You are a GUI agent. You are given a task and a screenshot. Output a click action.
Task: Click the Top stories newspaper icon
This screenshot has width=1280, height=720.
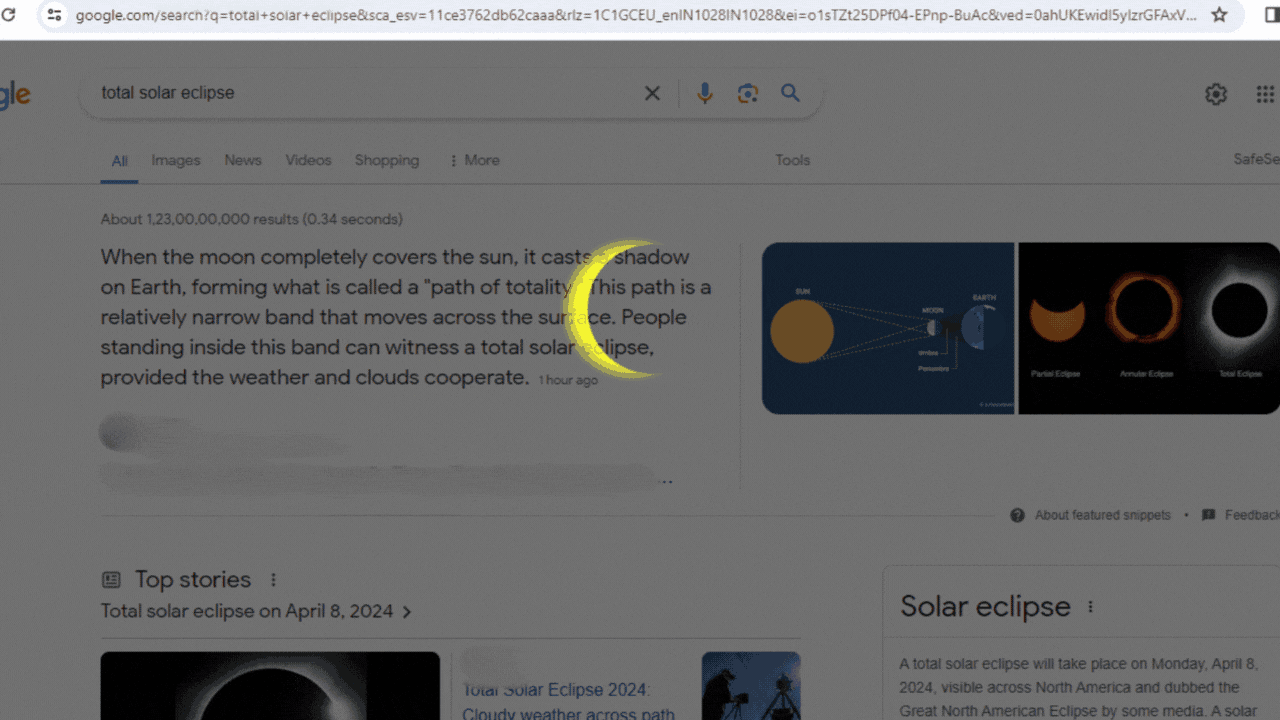pos(111,580)
